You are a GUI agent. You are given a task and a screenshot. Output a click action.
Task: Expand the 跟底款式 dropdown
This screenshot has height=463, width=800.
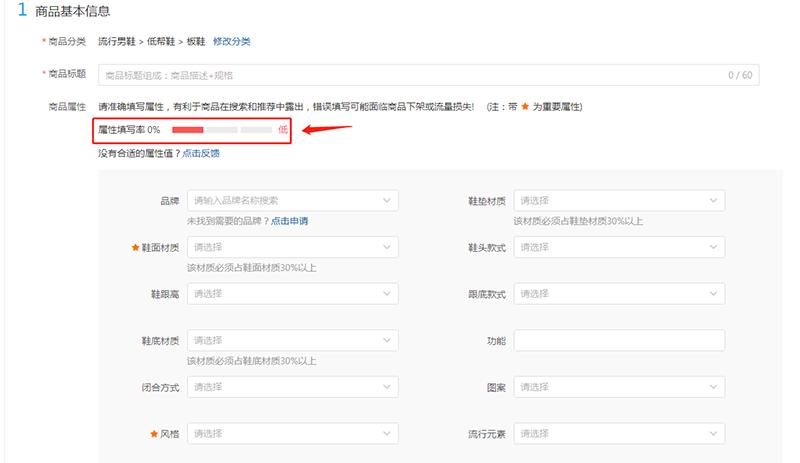point(618,294)
